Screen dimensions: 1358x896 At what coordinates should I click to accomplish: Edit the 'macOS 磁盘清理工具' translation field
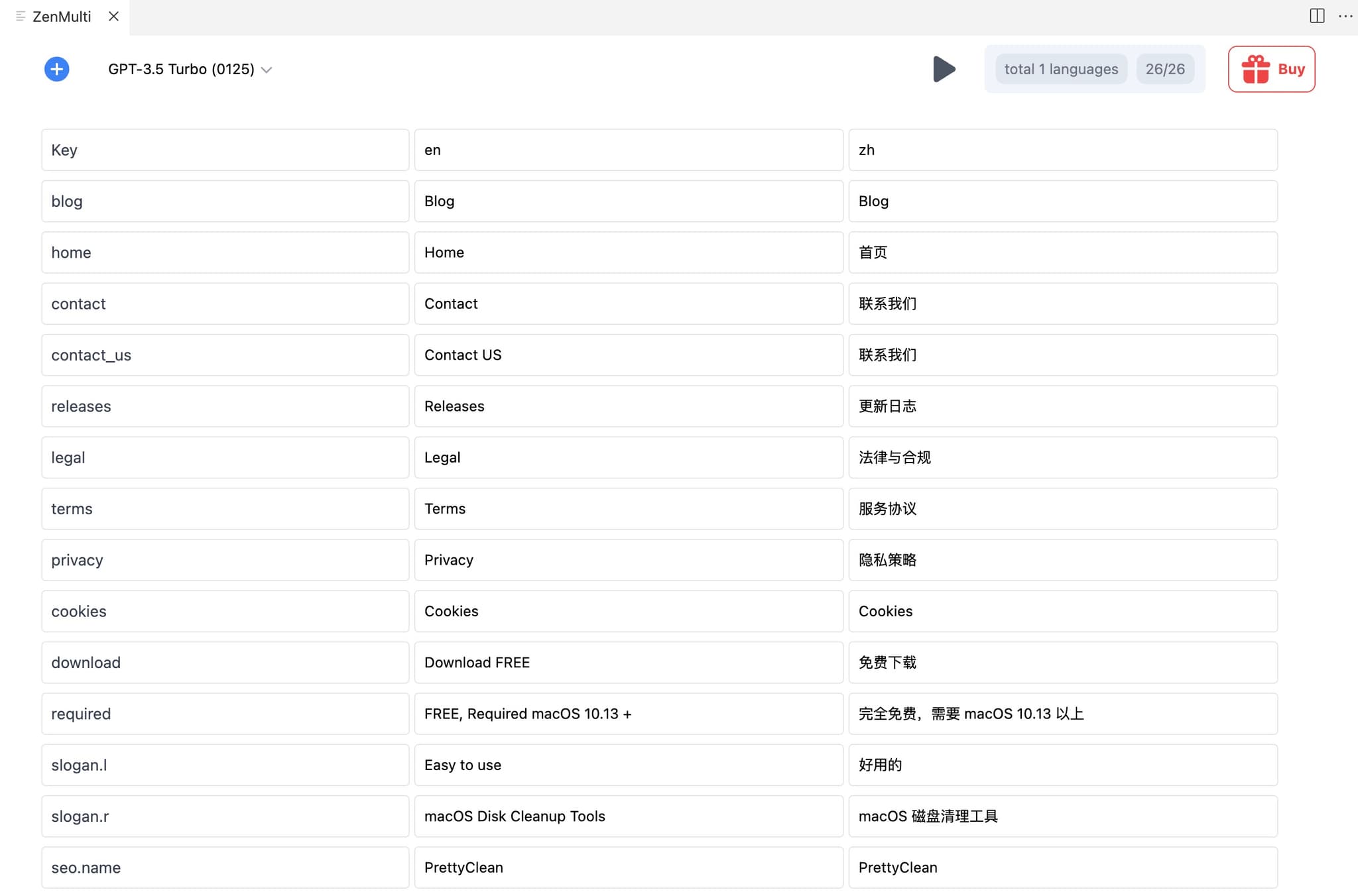click(x=1062, y=816)
